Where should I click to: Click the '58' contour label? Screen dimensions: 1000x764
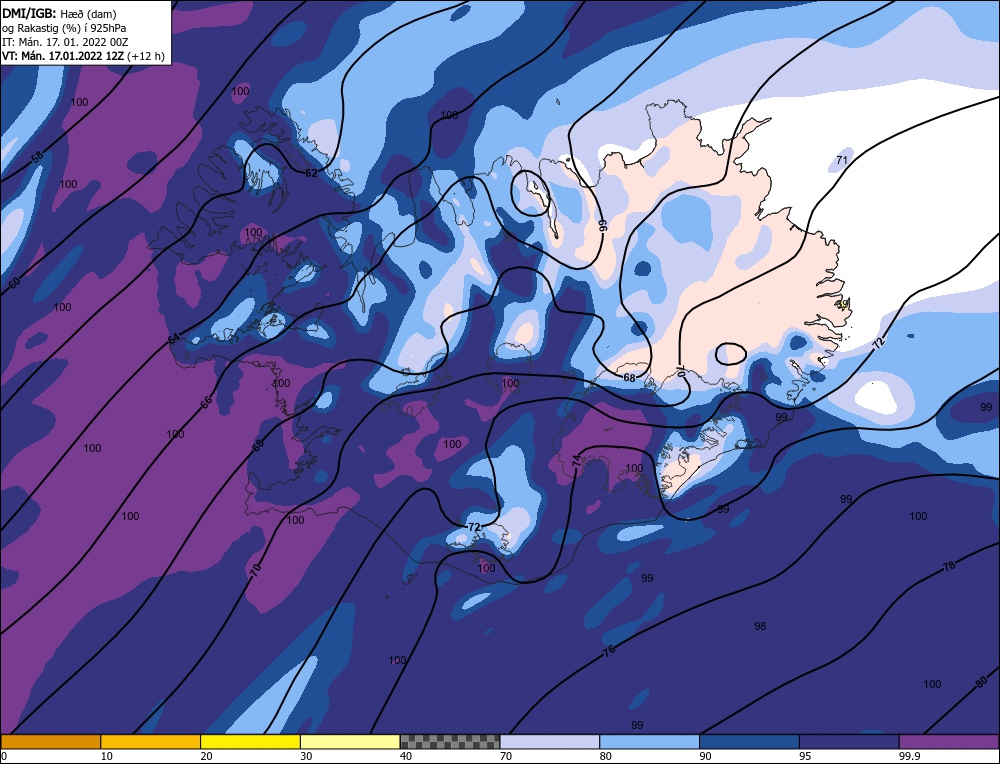(37, 156)
